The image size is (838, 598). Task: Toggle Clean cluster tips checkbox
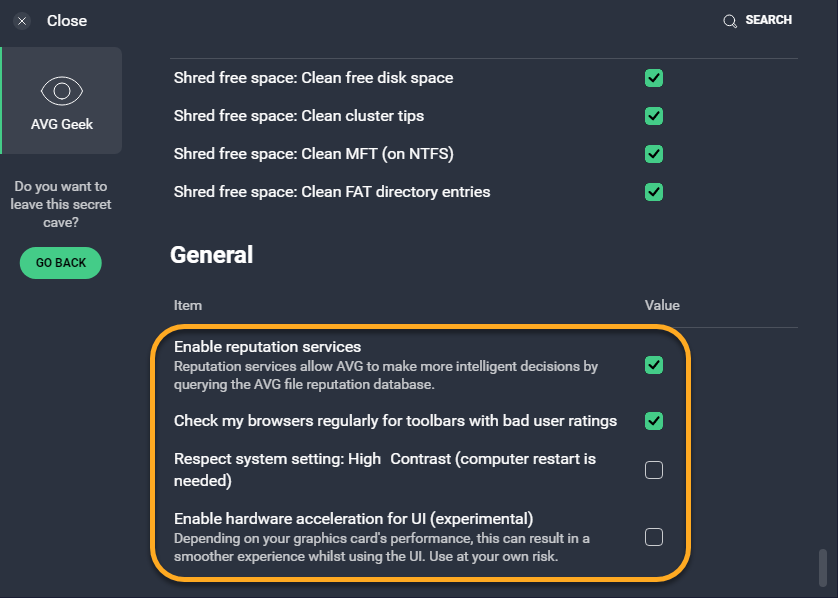(x=654, y=116)
